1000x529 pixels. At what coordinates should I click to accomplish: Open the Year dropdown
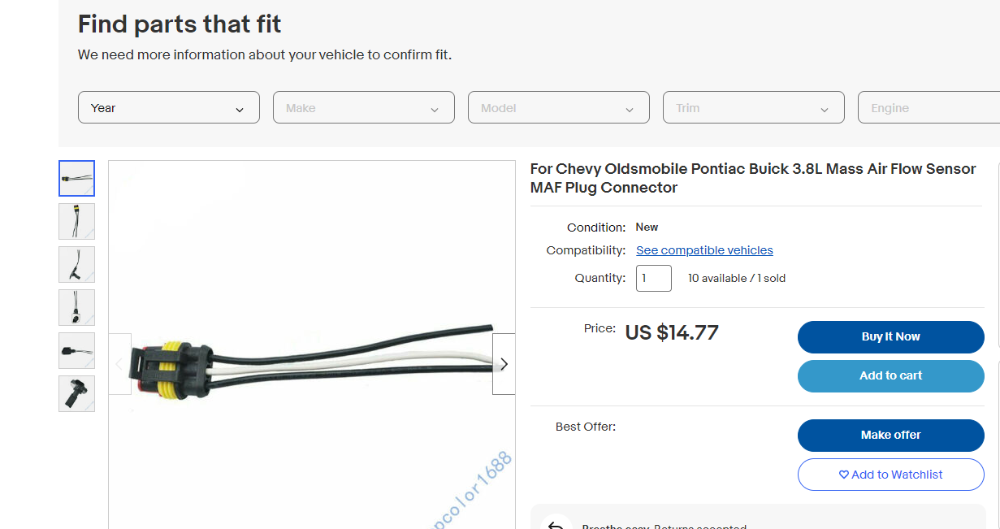click(169, 108)
